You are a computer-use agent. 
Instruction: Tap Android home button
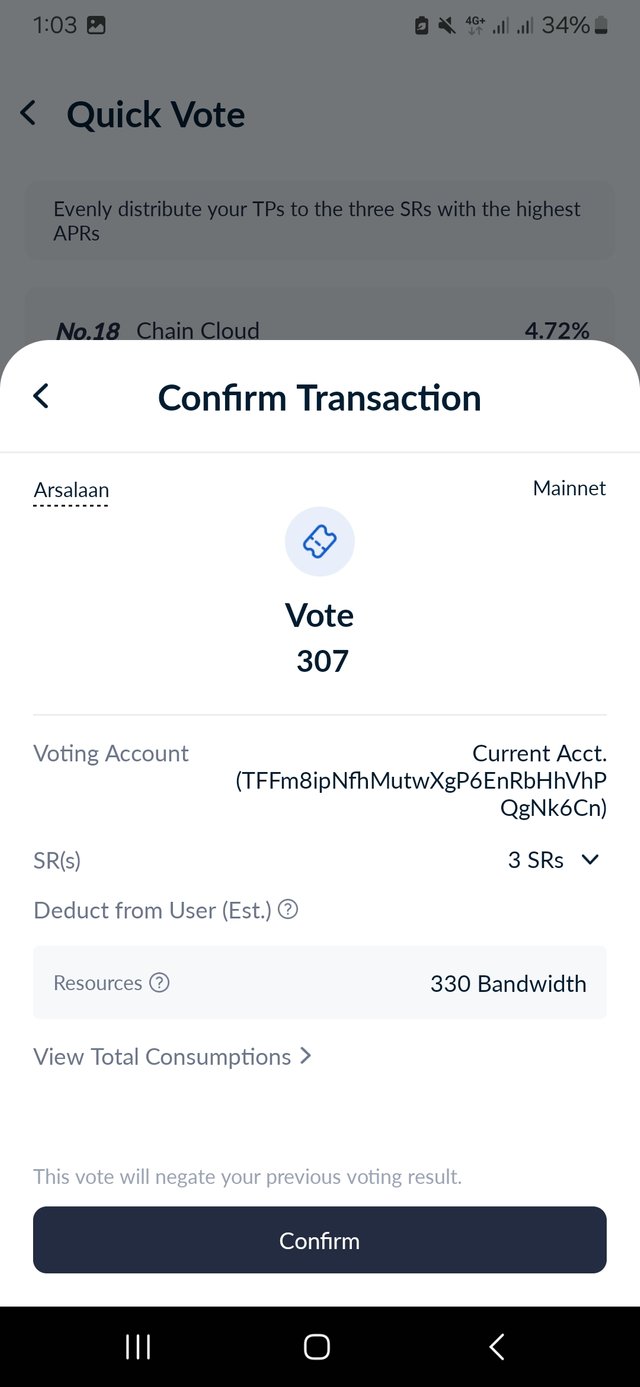(317, 1347)
